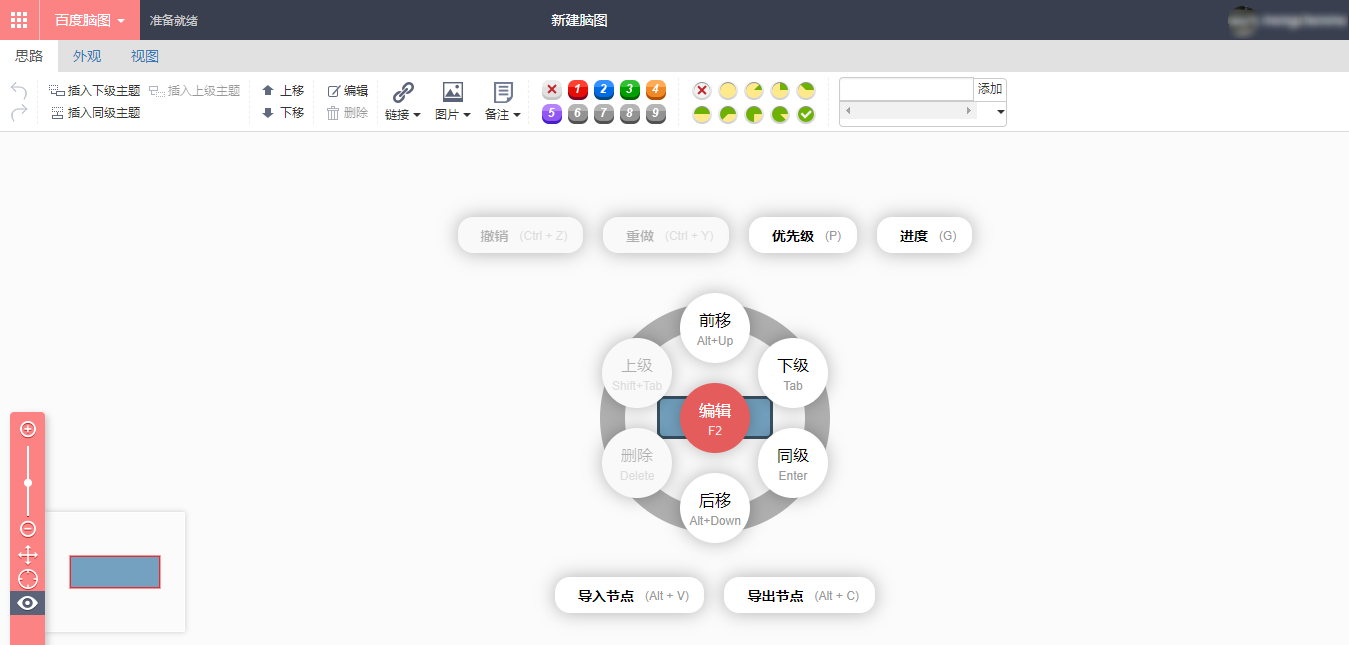Click the 删除 toolbar button
This screenshot has width=1349, height=645.
(x=348, y=113)
